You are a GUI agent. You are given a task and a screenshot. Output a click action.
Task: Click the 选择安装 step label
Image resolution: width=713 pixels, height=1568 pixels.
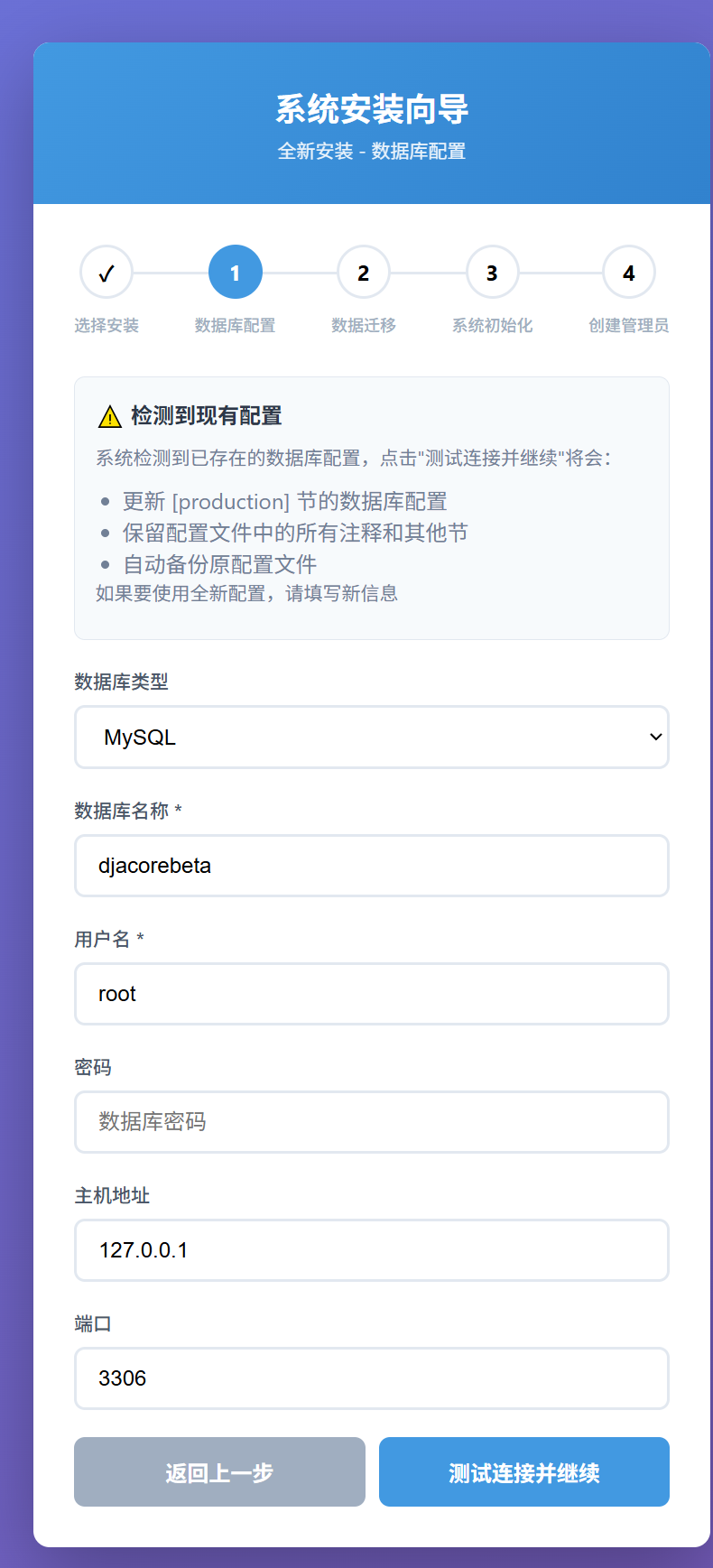[106, 326]
